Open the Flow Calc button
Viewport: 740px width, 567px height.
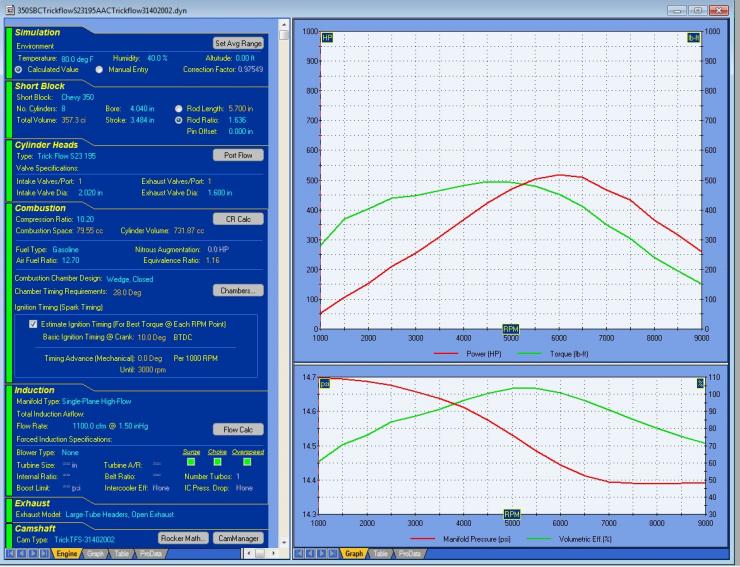click(x=238, y=430)
